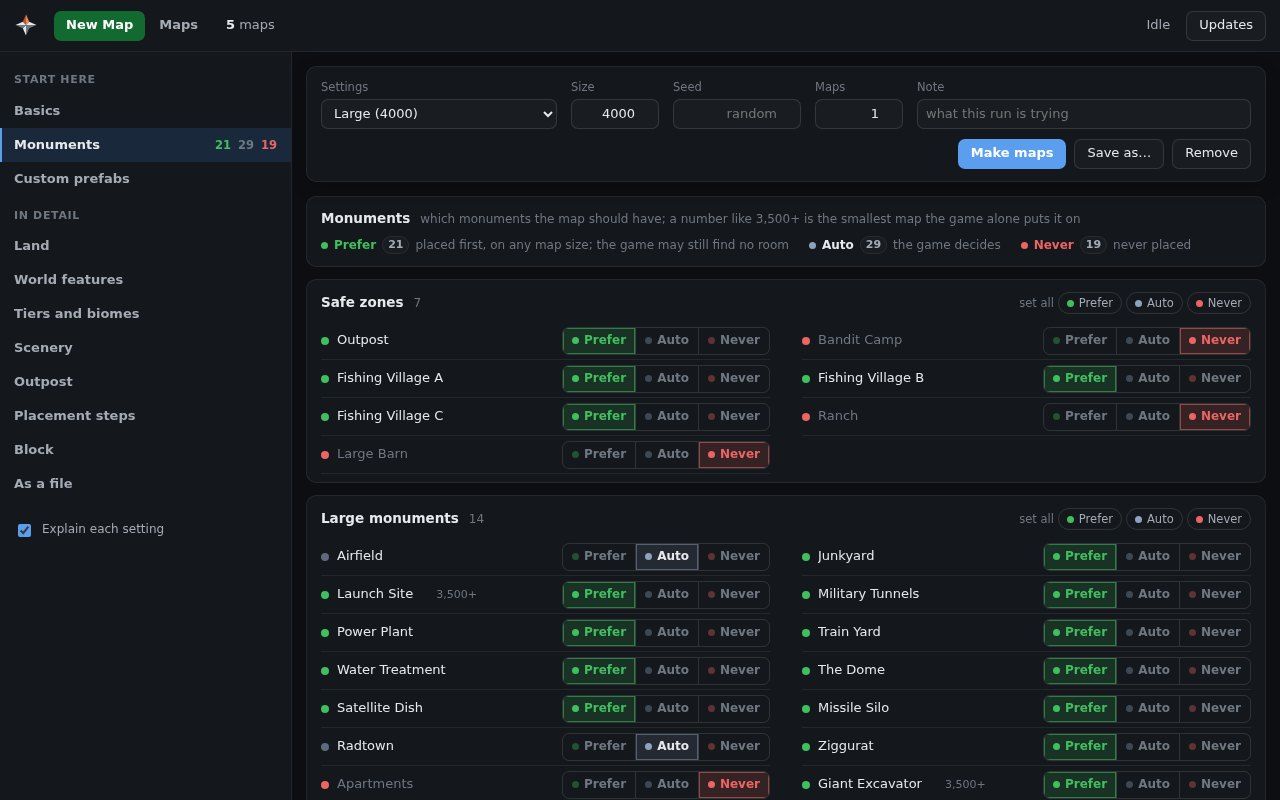
Task: Set Bandit Camp to Prefer
Action: pyautogui.click(x=1080, y=341)
